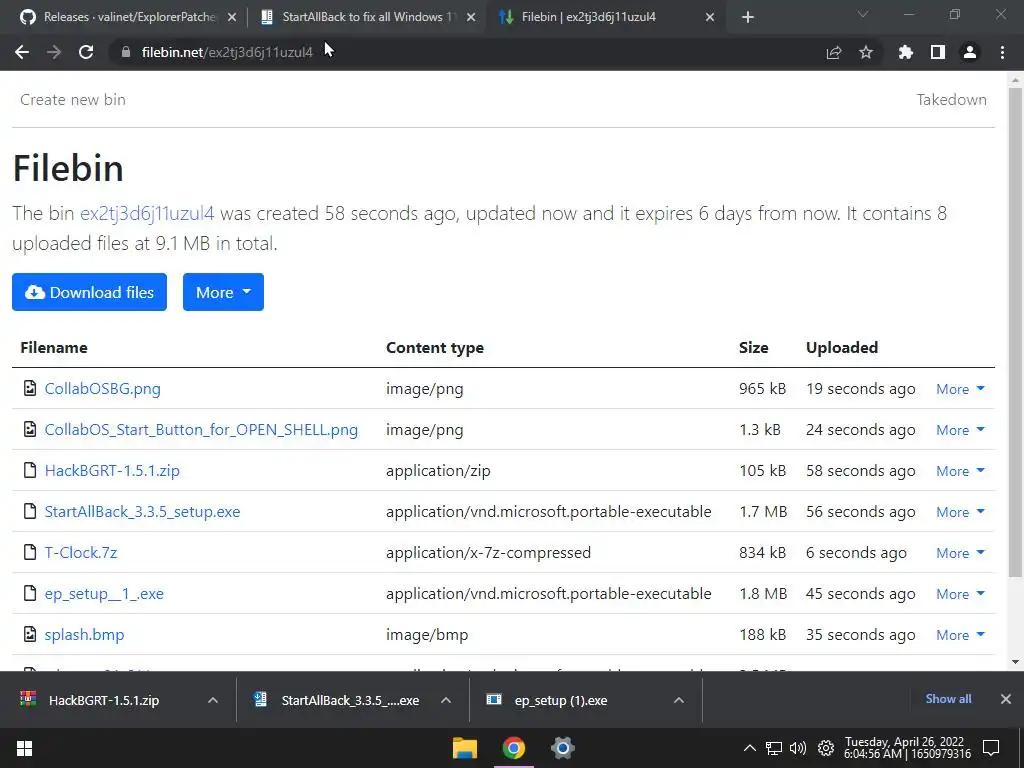Click the Download files button
1024x768 pixels.
[x=89, y=292]
